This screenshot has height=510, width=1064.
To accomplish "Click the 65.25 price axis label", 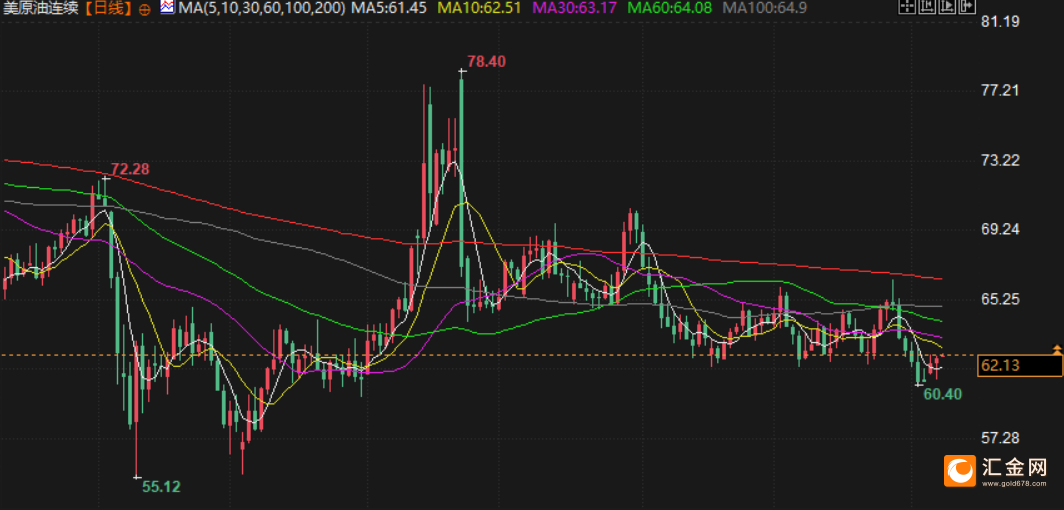I will tap(1001, 299).
